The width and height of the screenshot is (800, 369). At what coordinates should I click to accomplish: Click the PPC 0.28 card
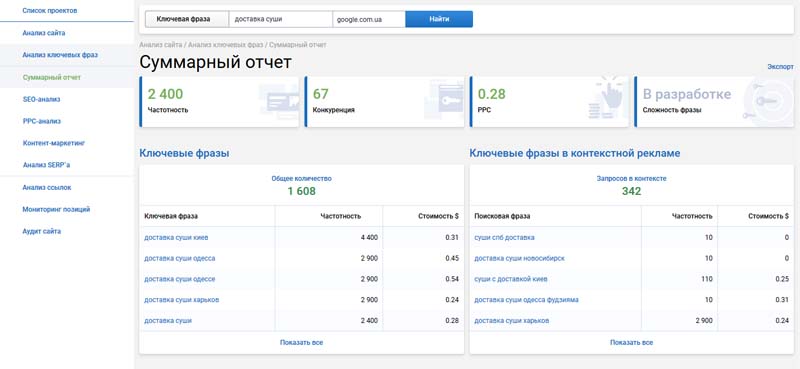pos(549,102)
